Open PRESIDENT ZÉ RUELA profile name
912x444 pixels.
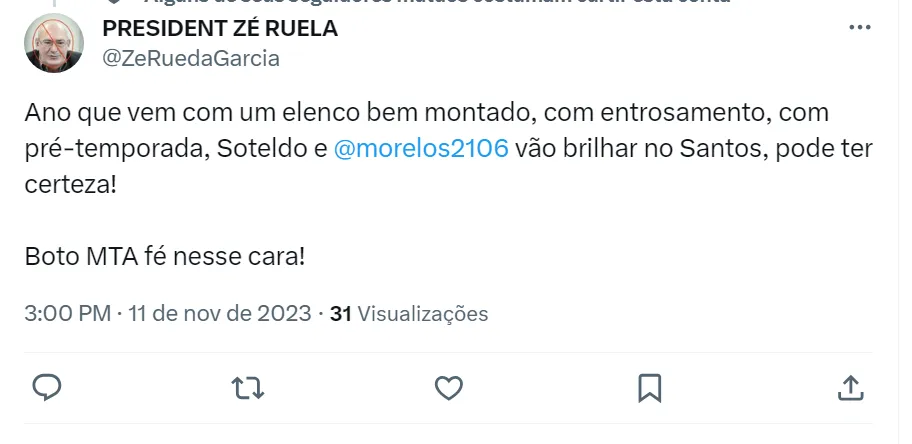tap(220, 29)
